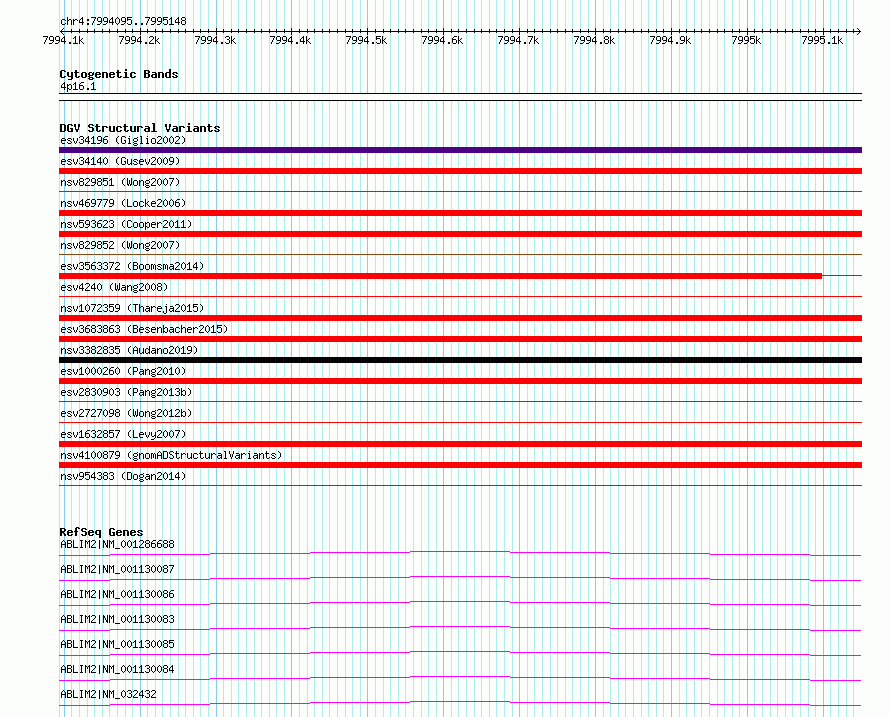This screenshot has width=890, height=717.
Task: Click nsv954383 (Dogan2014) variant label
Action: coord(123,476)
